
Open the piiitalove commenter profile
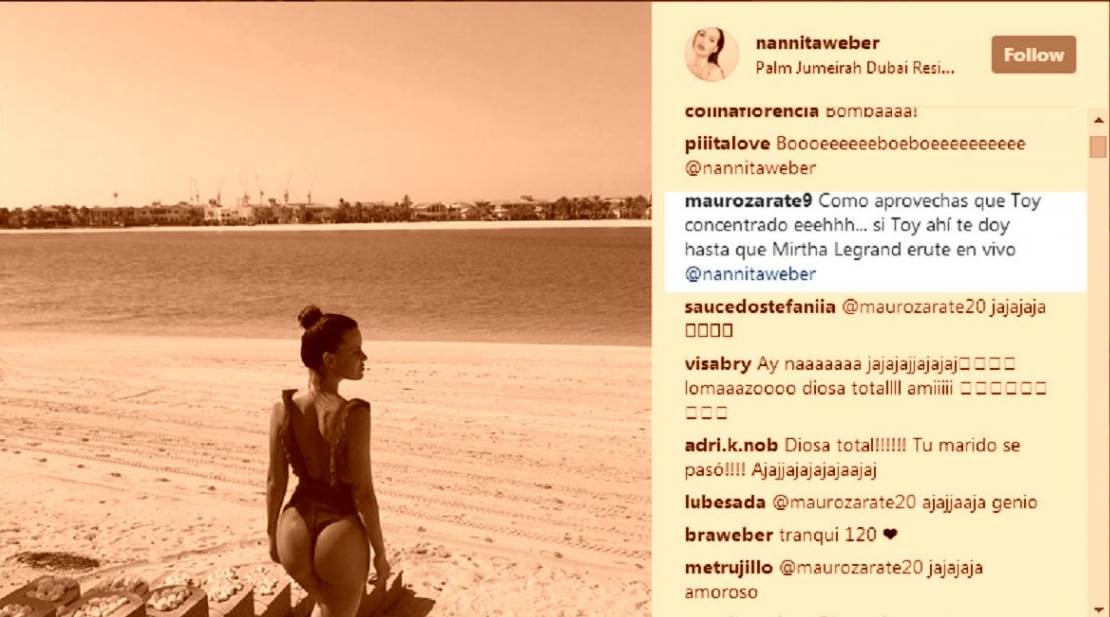tap(727, 144)
